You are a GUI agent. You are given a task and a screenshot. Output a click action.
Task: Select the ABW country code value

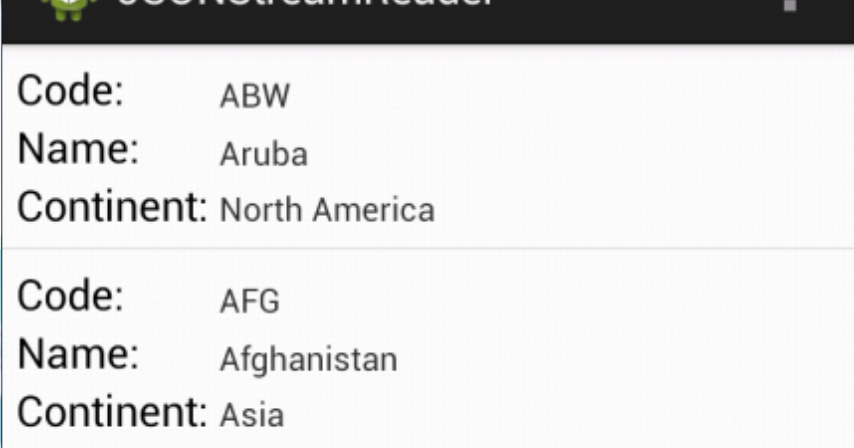254,96
